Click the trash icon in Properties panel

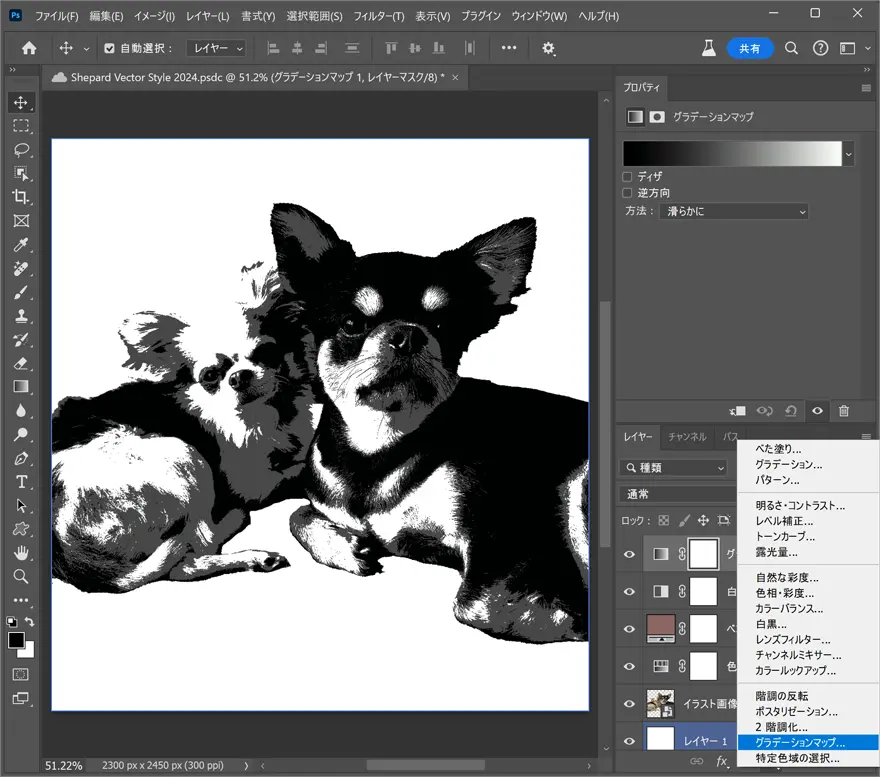(844, 411)
